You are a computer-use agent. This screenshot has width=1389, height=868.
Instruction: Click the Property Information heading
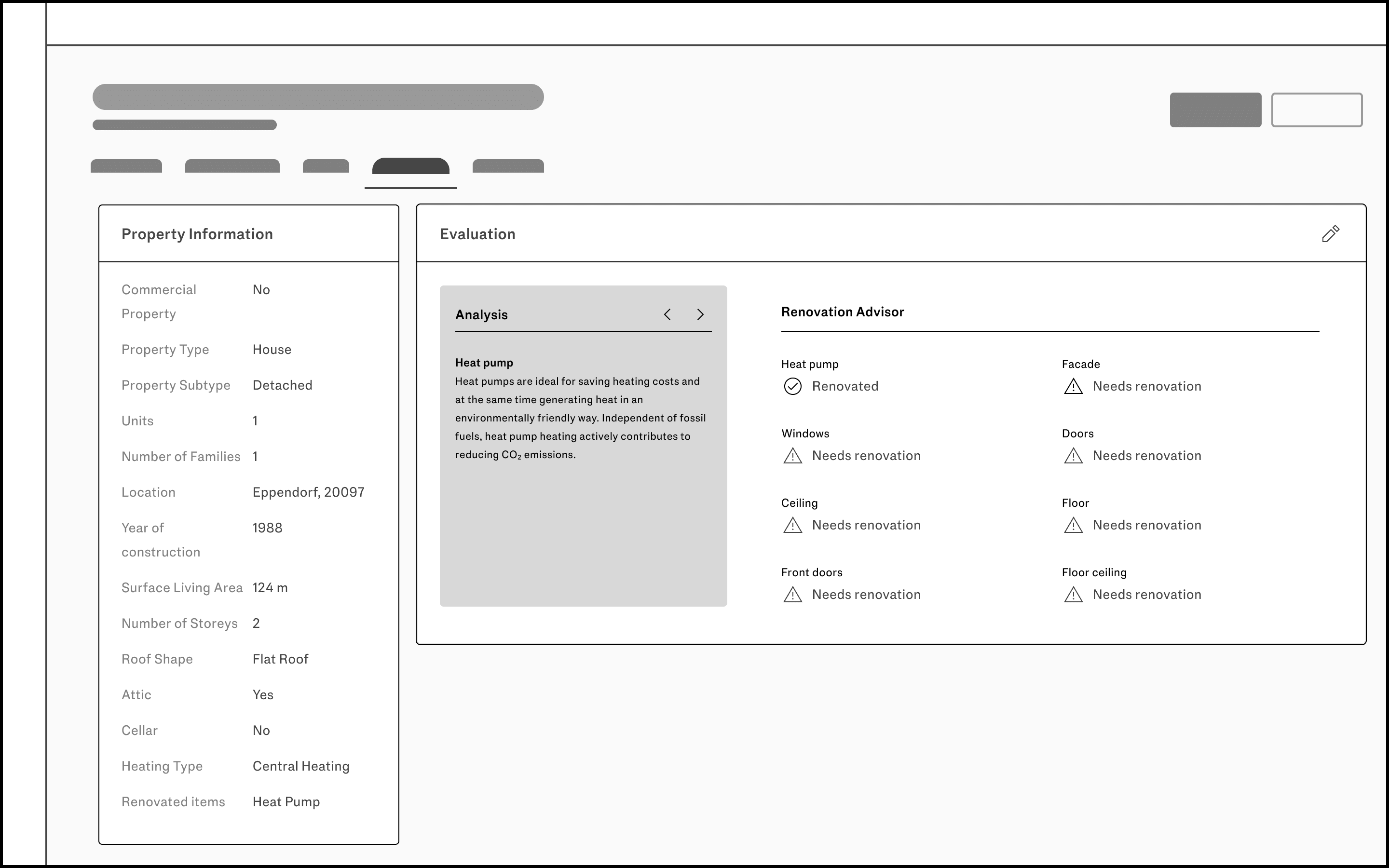tap(197, 234)
